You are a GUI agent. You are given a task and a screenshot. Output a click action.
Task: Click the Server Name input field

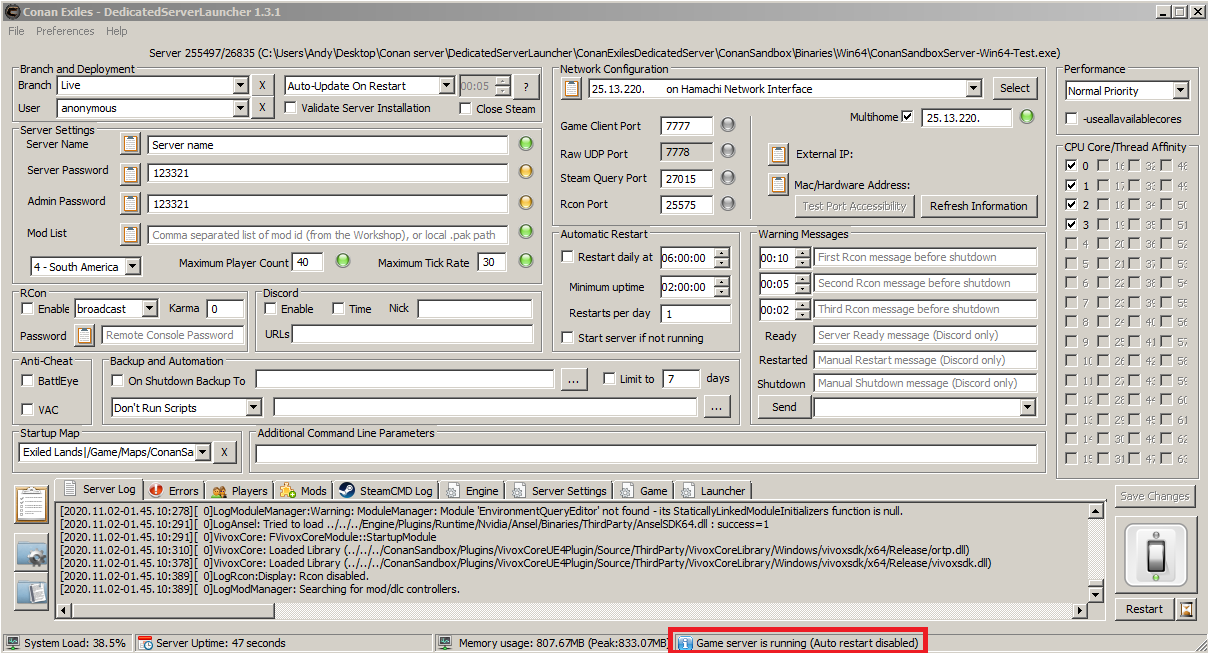click(x=328, y=145)
